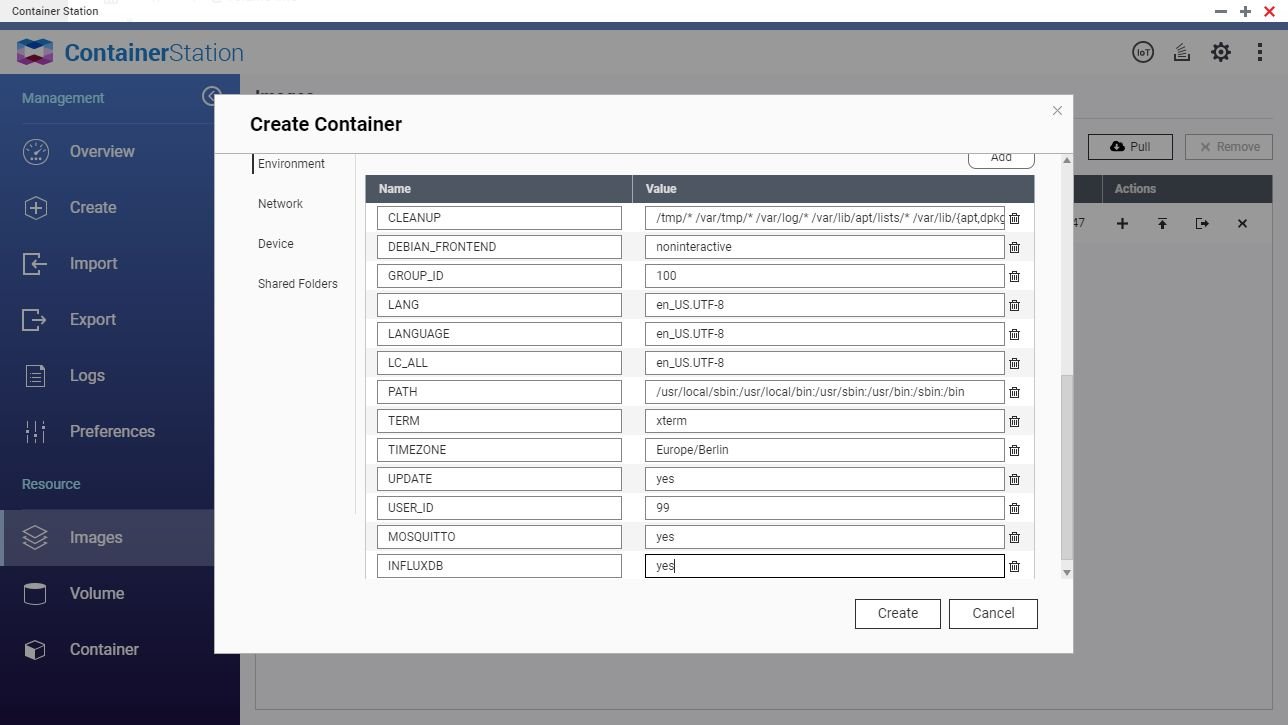Click trash icon for MOSQUITTO variable
Viewport: 1288px width, 725px height.
pos(1014,537)
